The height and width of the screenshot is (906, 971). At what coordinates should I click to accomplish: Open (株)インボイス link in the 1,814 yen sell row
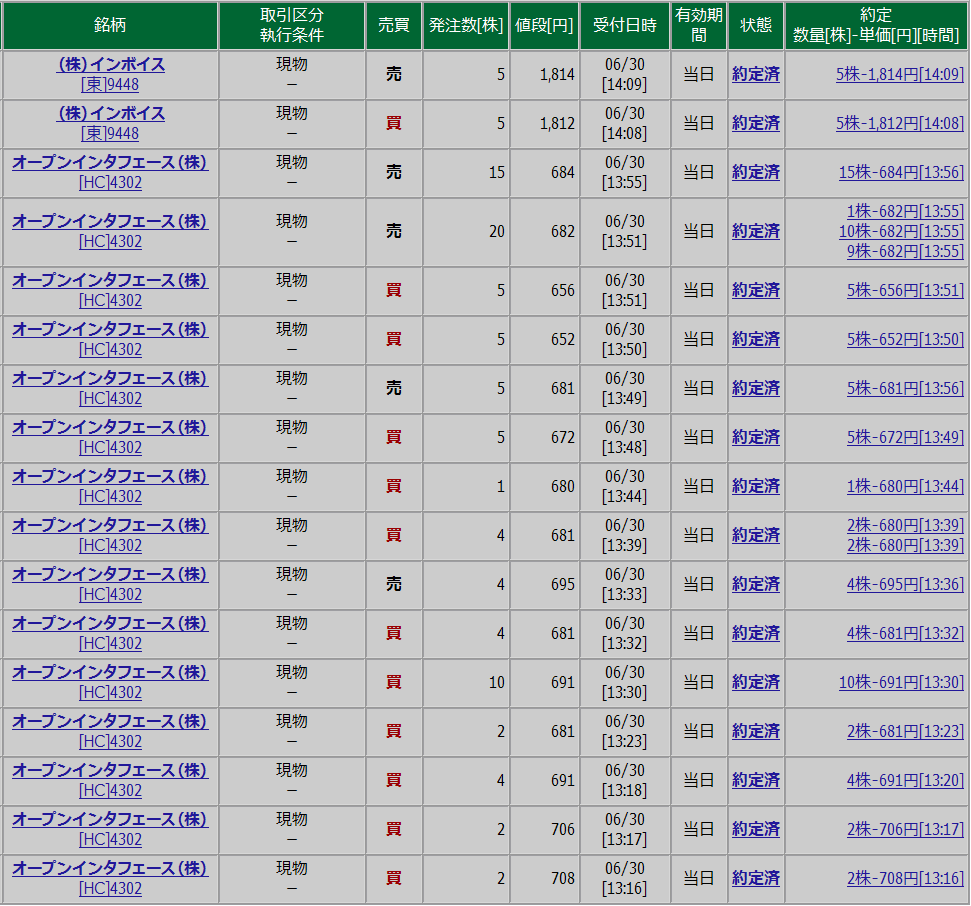click(110, 64)
